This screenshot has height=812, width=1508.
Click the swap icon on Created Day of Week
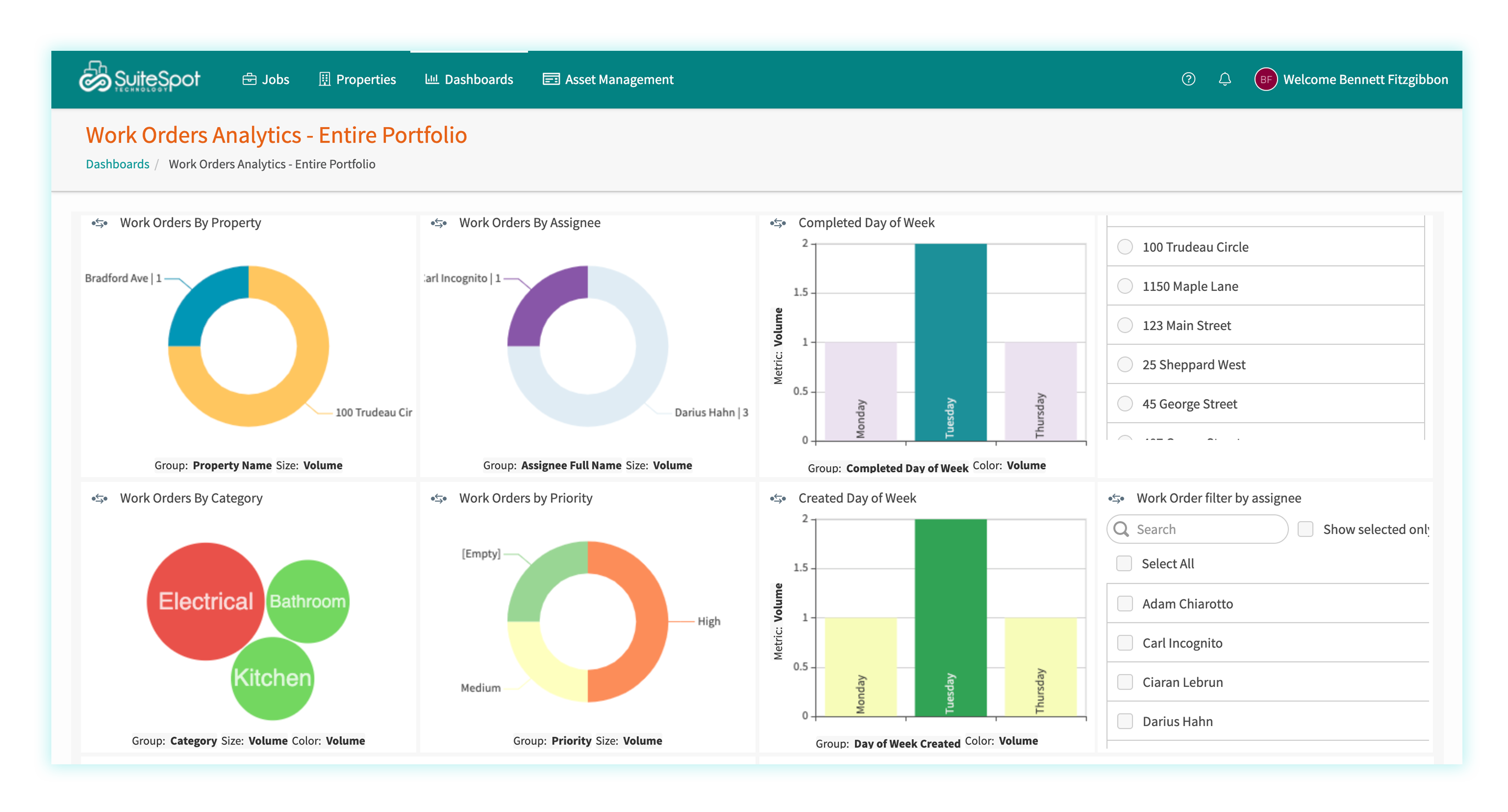779,498
